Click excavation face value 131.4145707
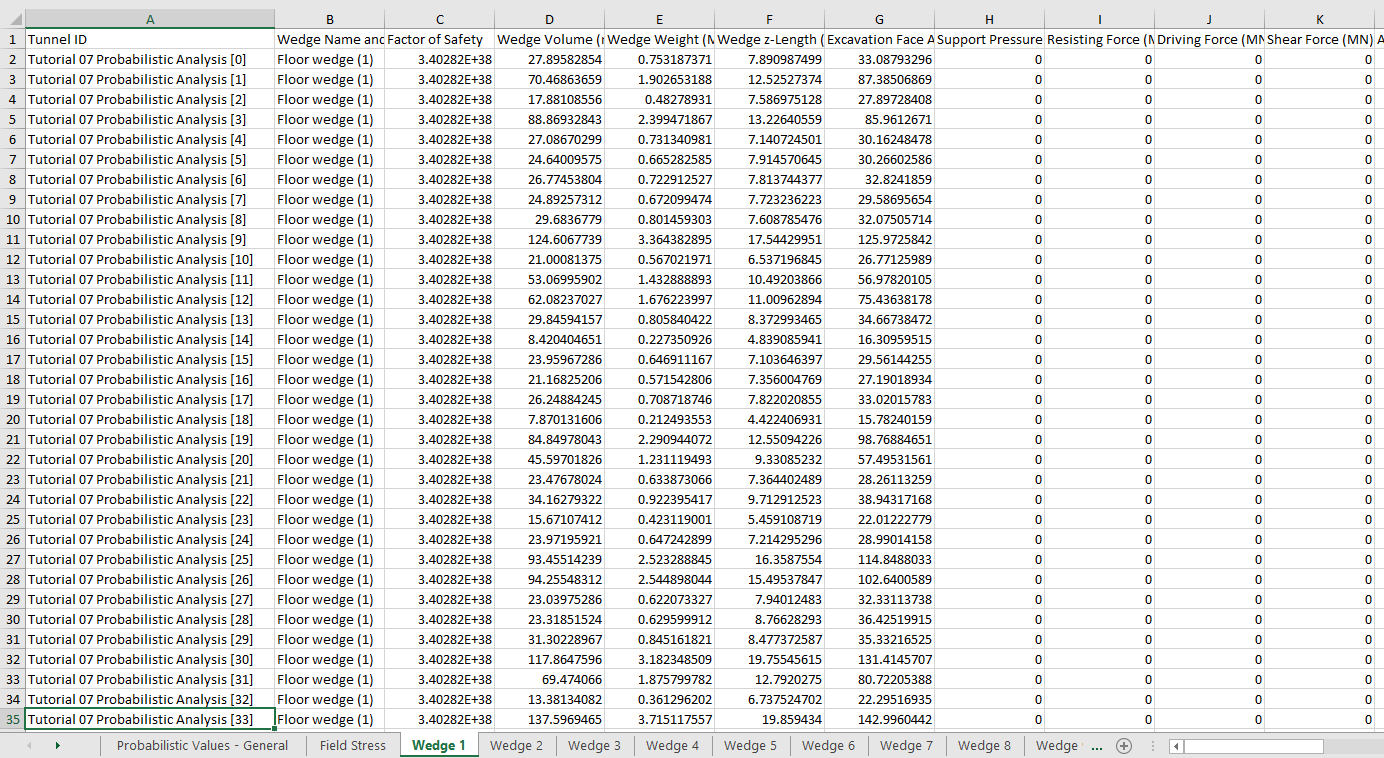The height and width of the screenshot is (758, 1384). (x=880, y=659)
